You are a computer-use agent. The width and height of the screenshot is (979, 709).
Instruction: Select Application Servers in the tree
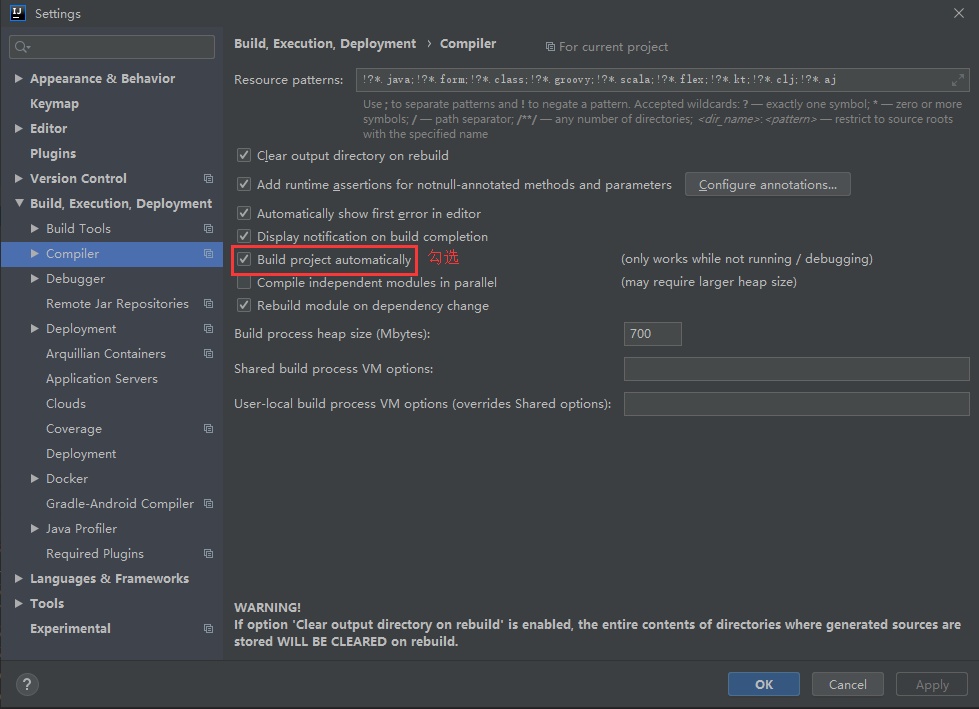[102, 379]
